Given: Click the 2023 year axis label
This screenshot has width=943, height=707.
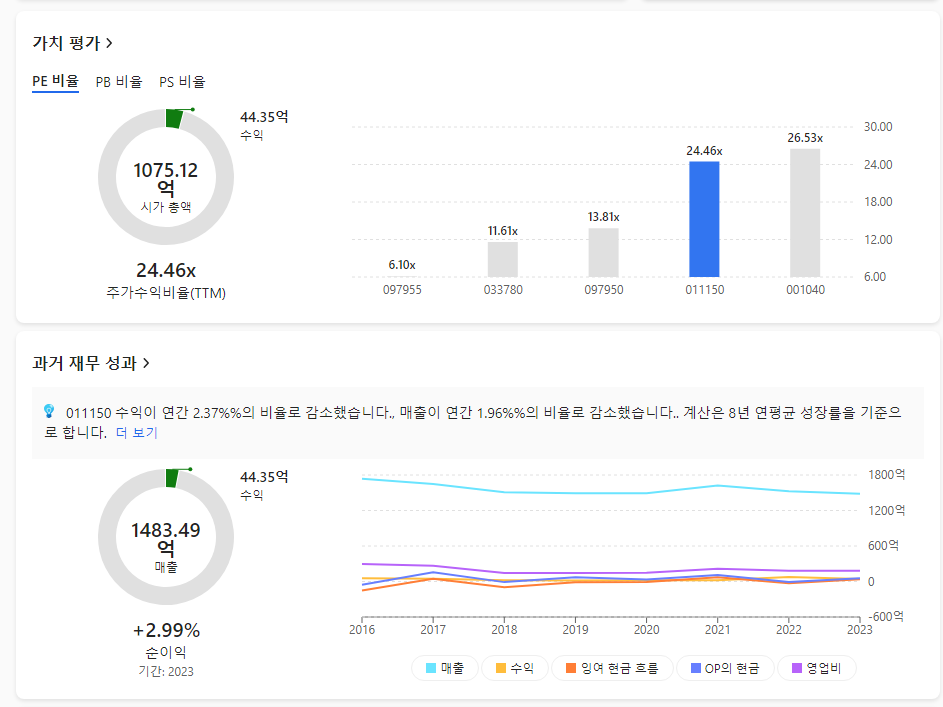Looking at the screenshot, I should [x=859, y=629].
